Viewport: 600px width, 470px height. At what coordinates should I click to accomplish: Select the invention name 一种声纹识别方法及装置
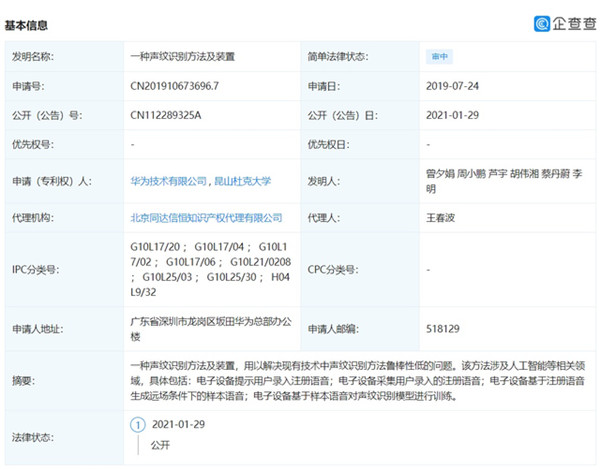(180, 57)
